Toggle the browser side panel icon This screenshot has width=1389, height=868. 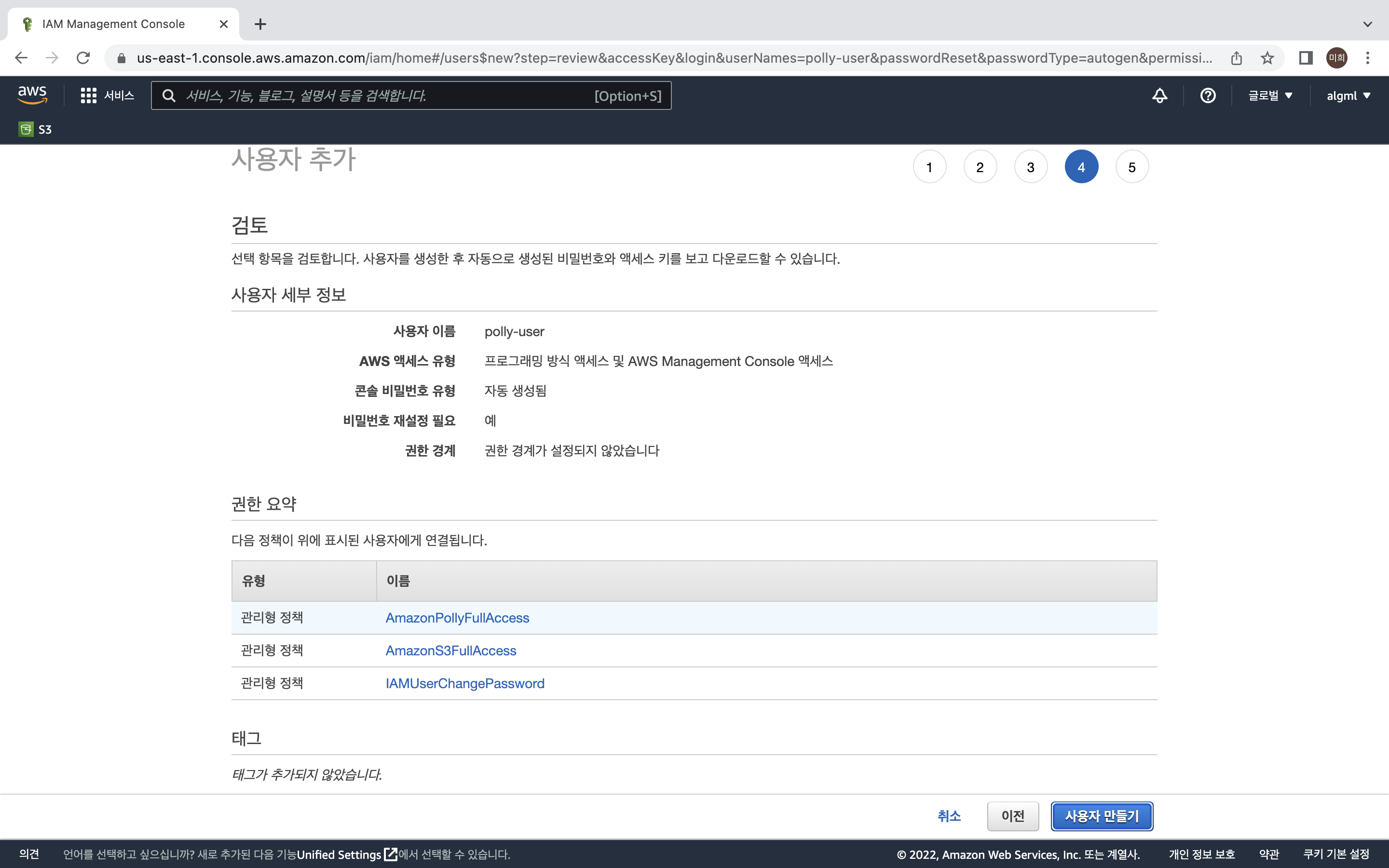tap(1306, 57)
